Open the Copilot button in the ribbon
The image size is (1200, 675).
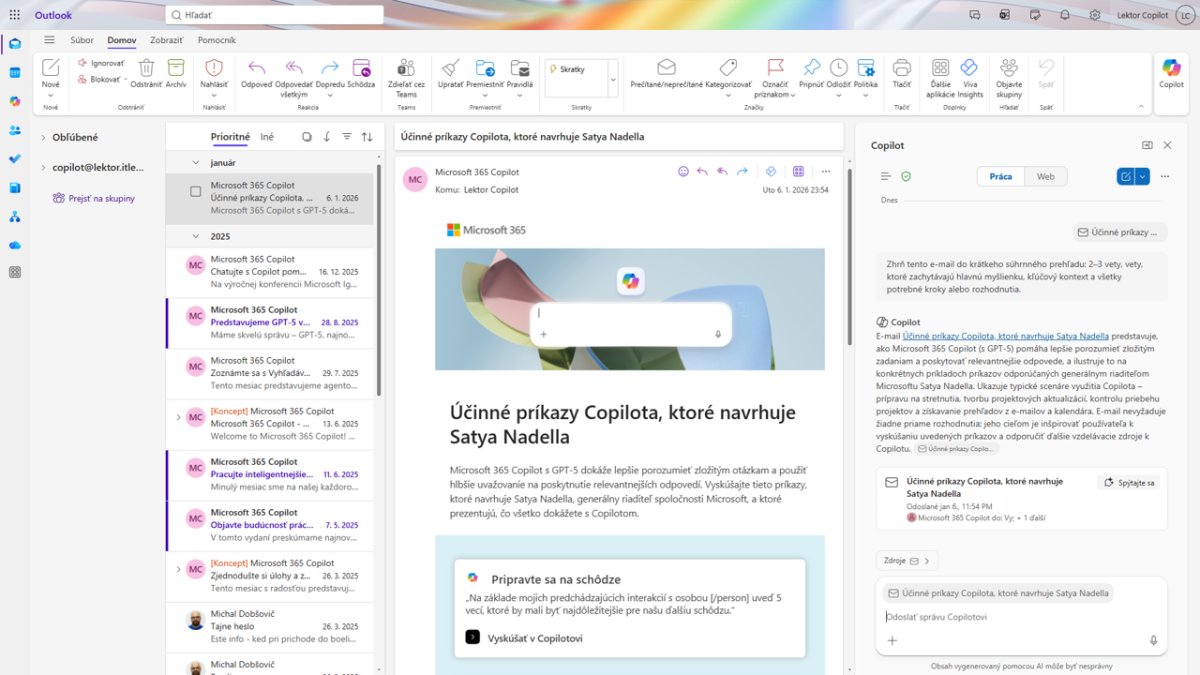click(x=1171, y=69)
